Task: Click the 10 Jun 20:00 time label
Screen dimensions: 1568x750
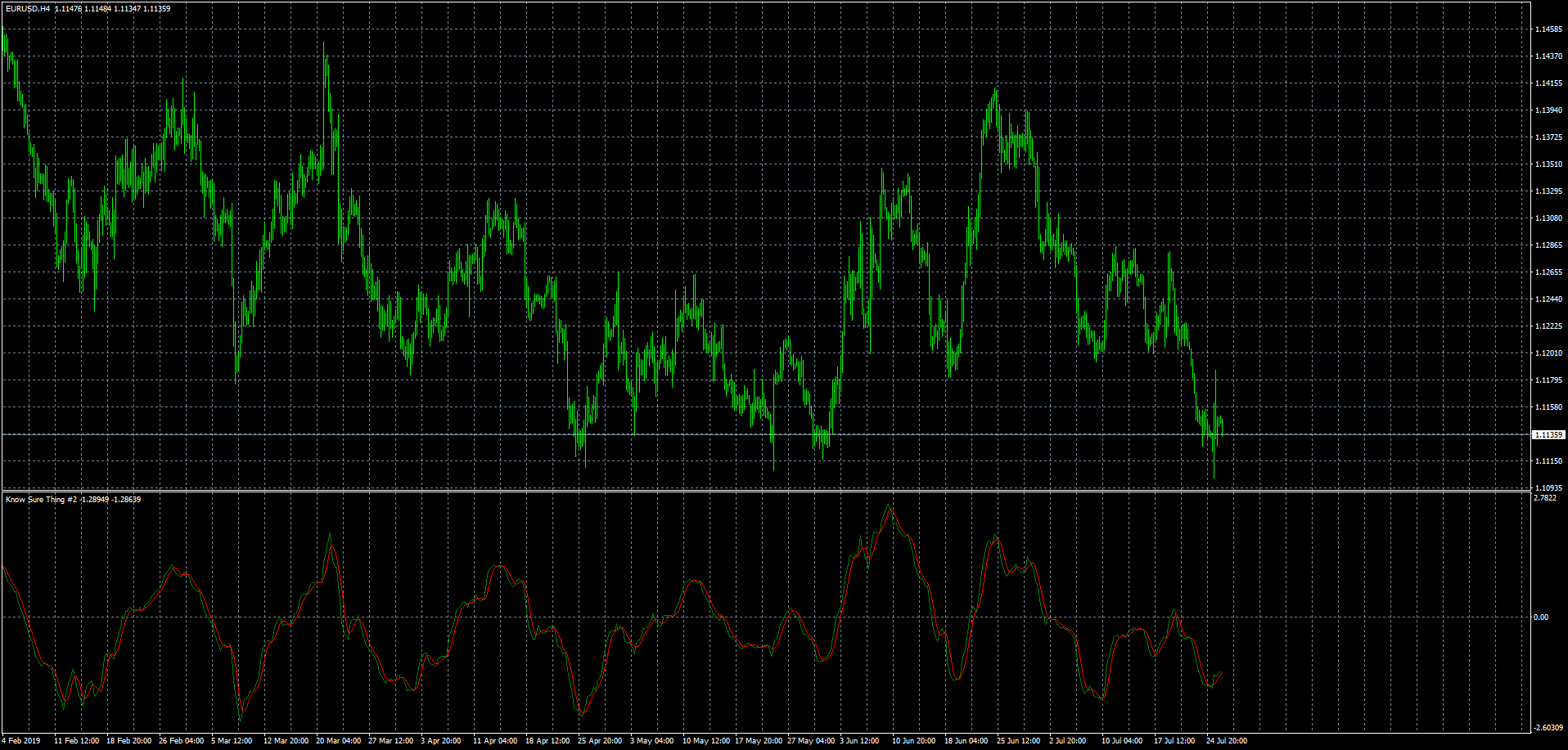Action: pos(914,741)
